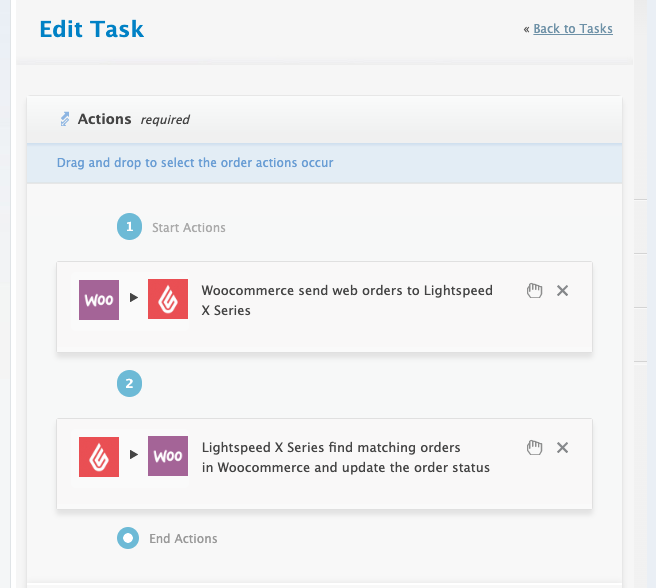
Task: Click the step 2 circle marker
Action: pos(129,383)
